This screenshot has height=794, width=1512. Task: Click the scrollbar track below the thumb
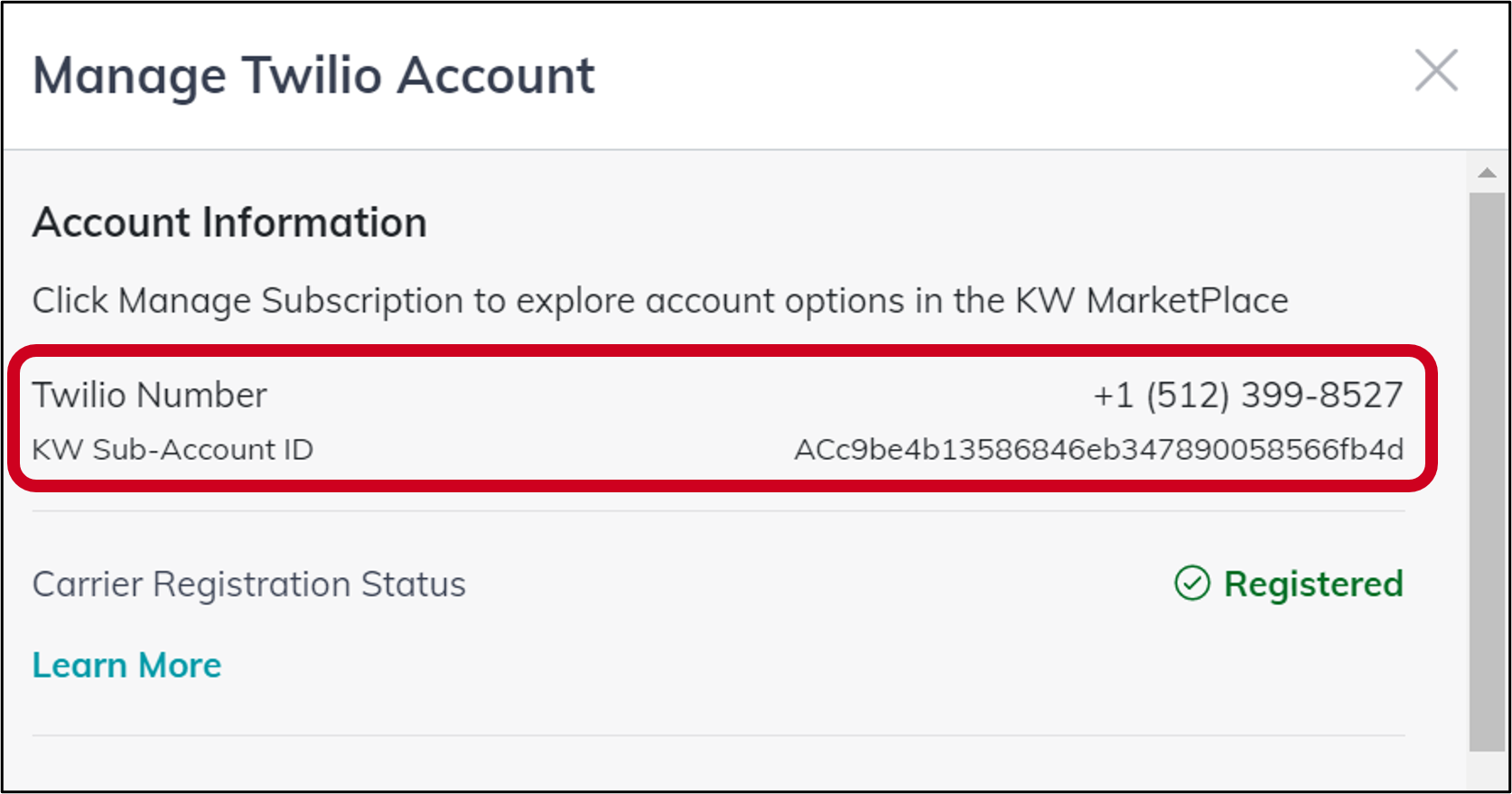point(1487,770)
